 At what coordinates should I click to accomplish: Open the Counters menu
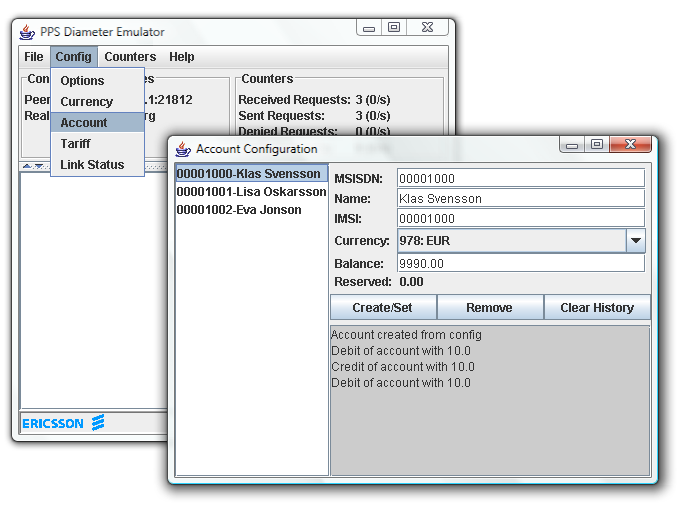130,57
